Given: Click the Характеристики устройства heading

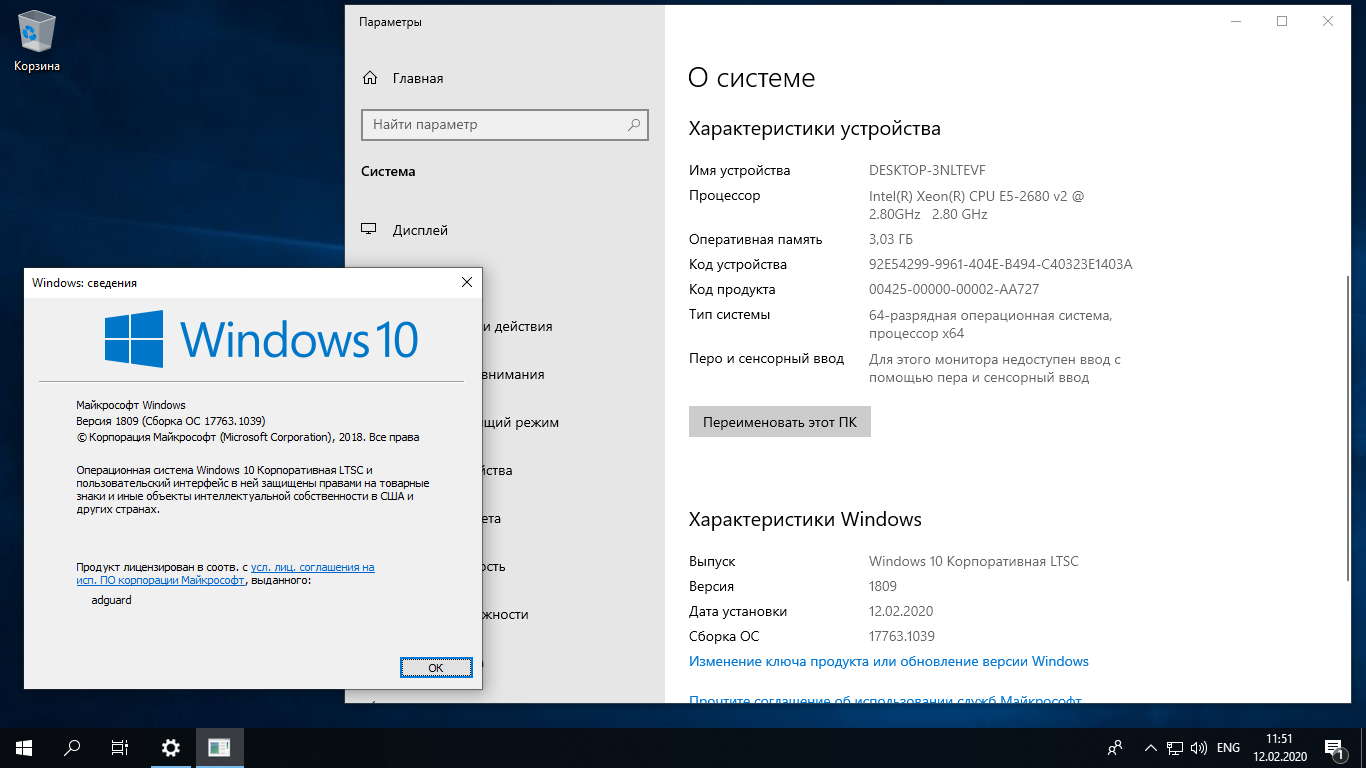Looking at the screenshot, I should [x=815, y=128].
